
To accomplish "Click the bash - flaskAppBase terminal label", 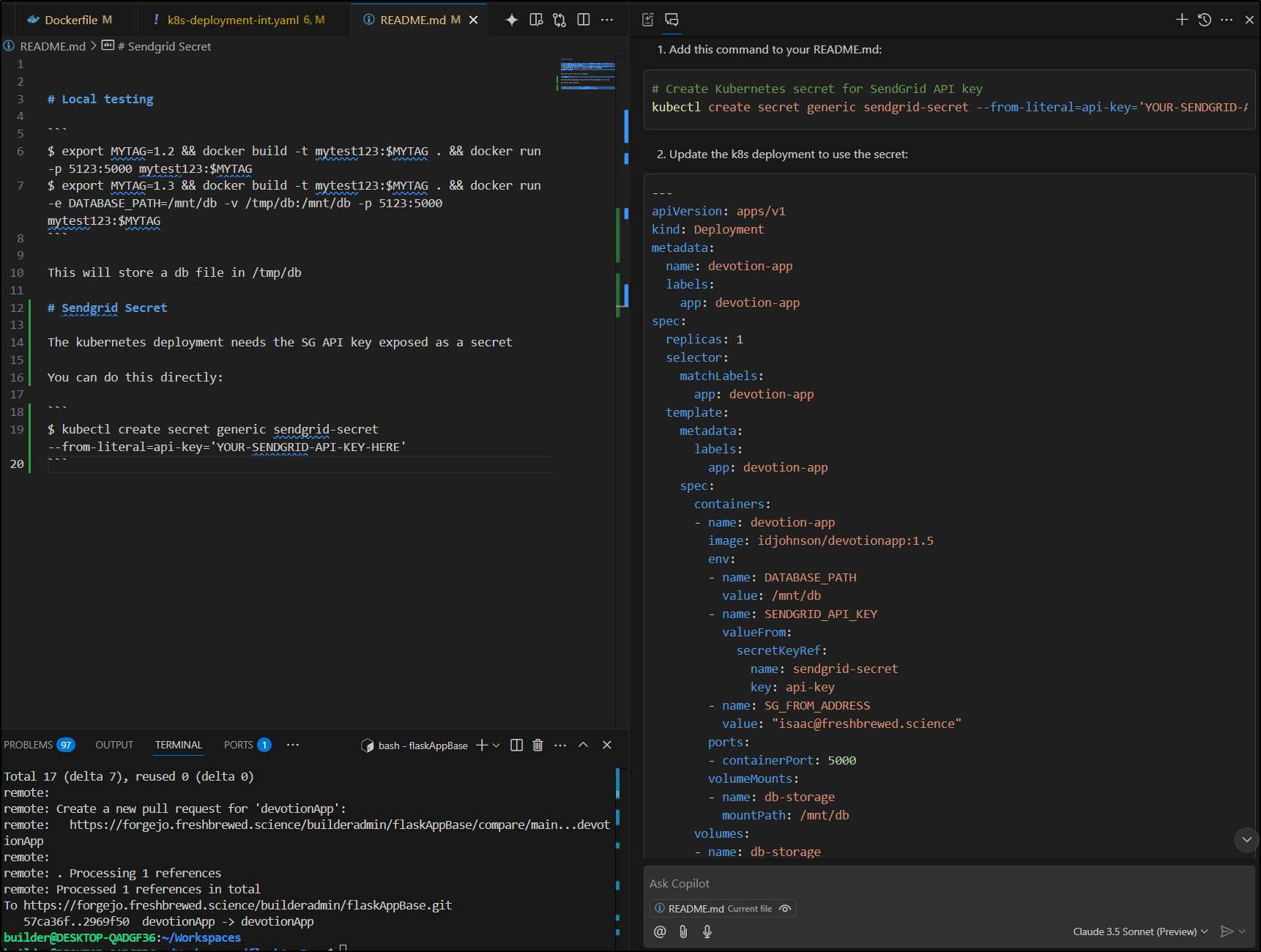I will click(414, 745).
